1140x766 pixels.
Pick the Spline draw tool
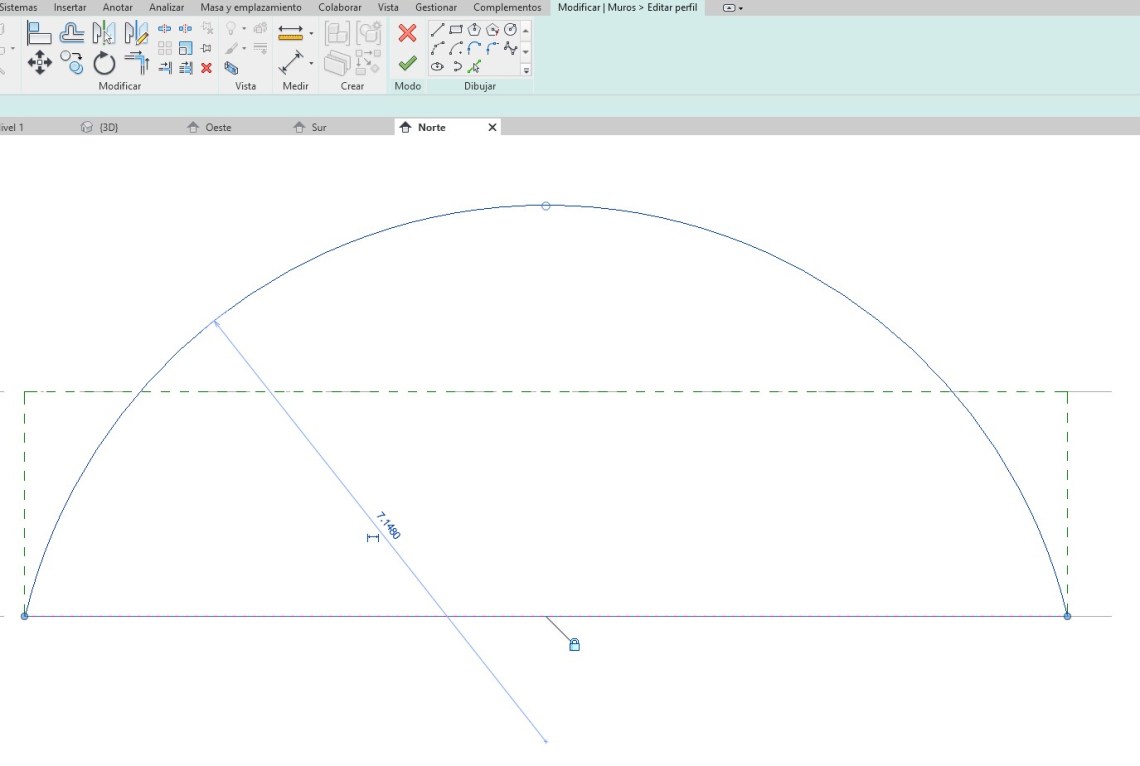[x=511, y=48]
